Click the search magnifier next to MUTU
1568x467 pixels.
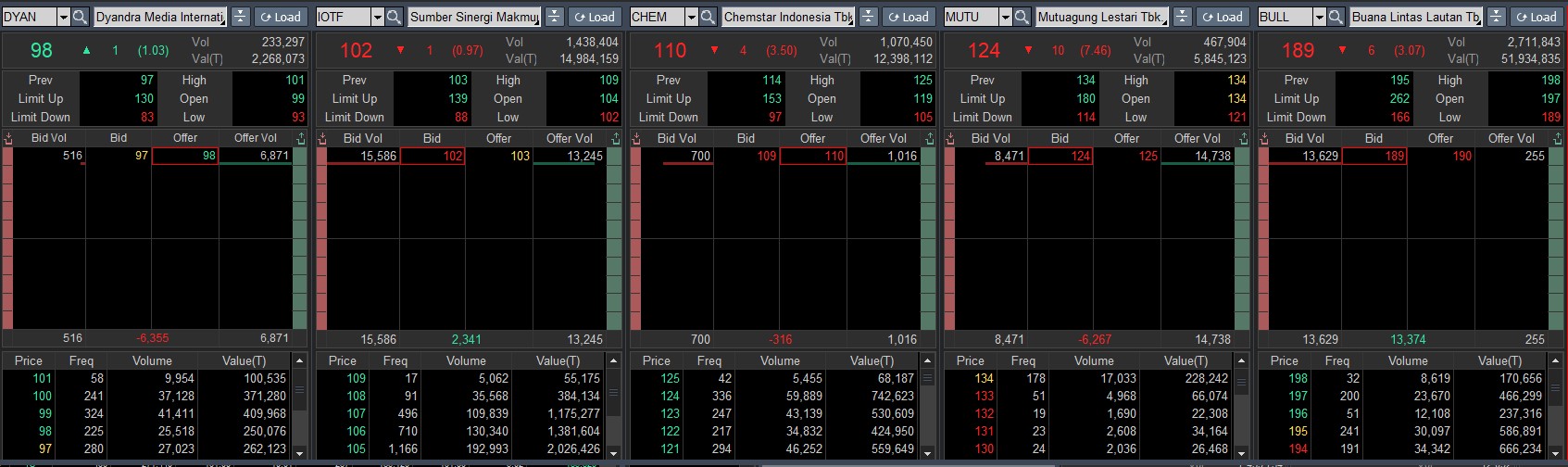[1022, 17]
